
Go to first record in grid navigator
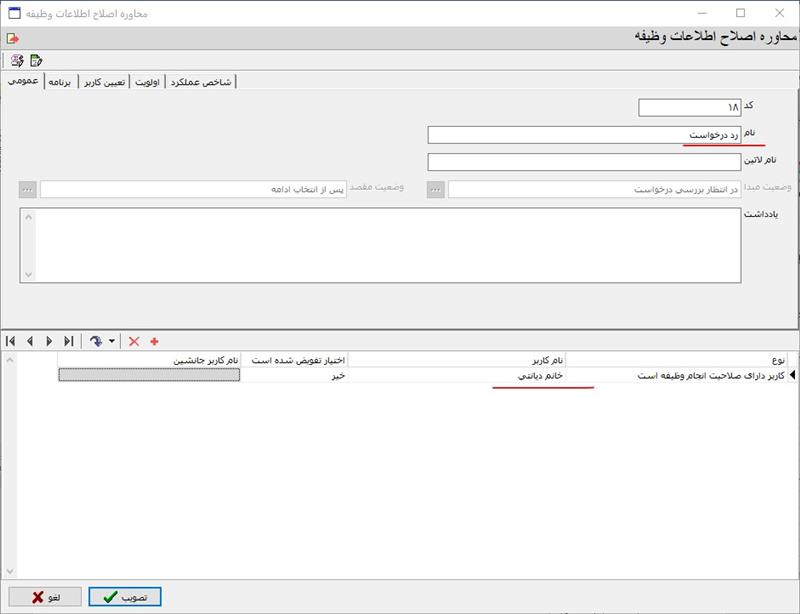[x=11, y=341]
